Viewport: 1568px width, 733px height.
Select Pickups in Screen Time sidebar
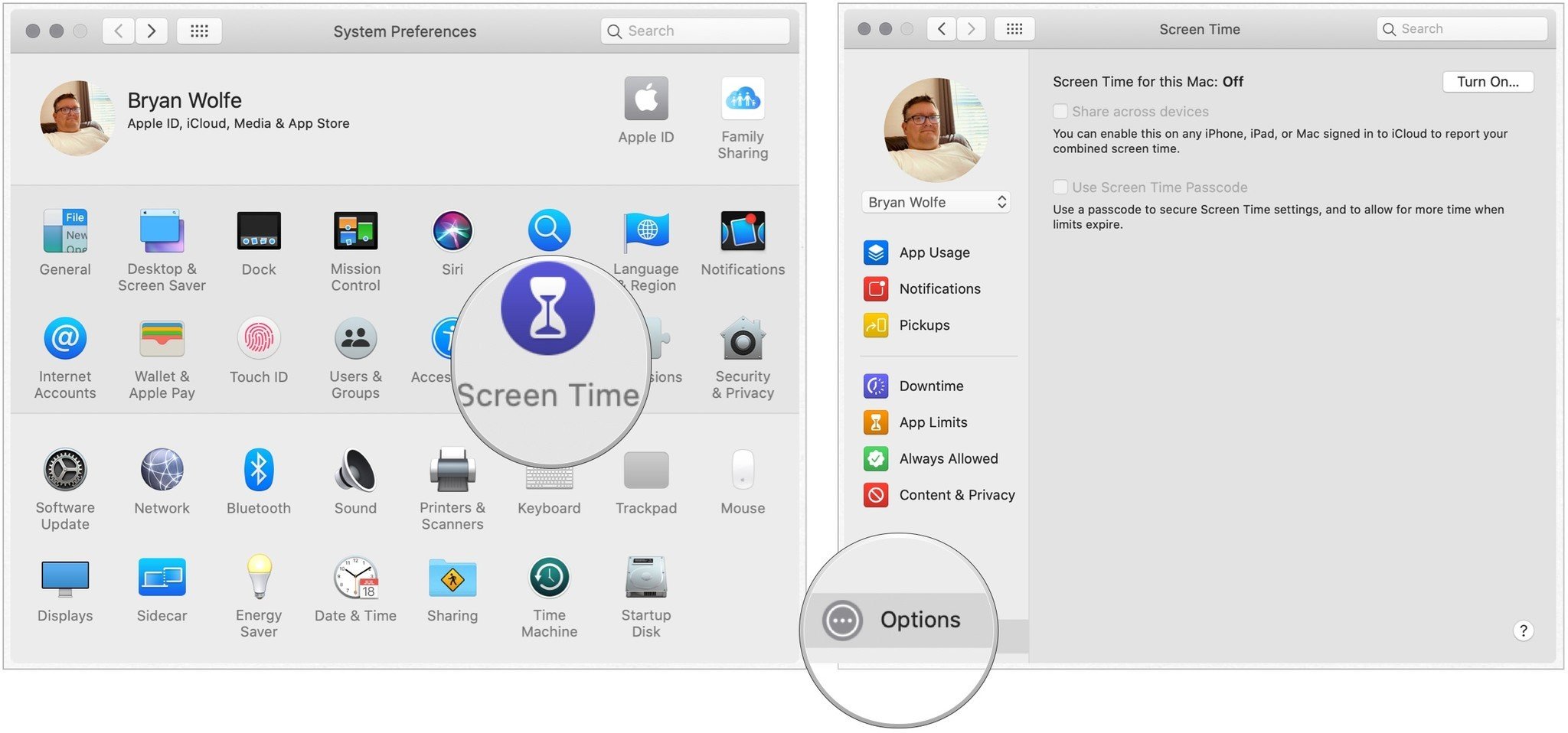pyautogui.click(x=906, y=325)
